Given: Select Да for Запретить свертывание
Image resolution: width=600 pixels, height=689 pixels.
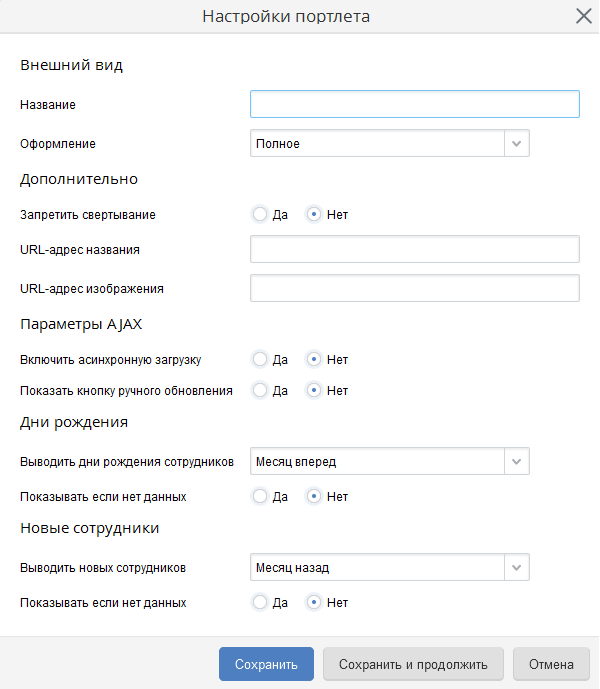Looking at the screenshot, I should click(260, 214).
